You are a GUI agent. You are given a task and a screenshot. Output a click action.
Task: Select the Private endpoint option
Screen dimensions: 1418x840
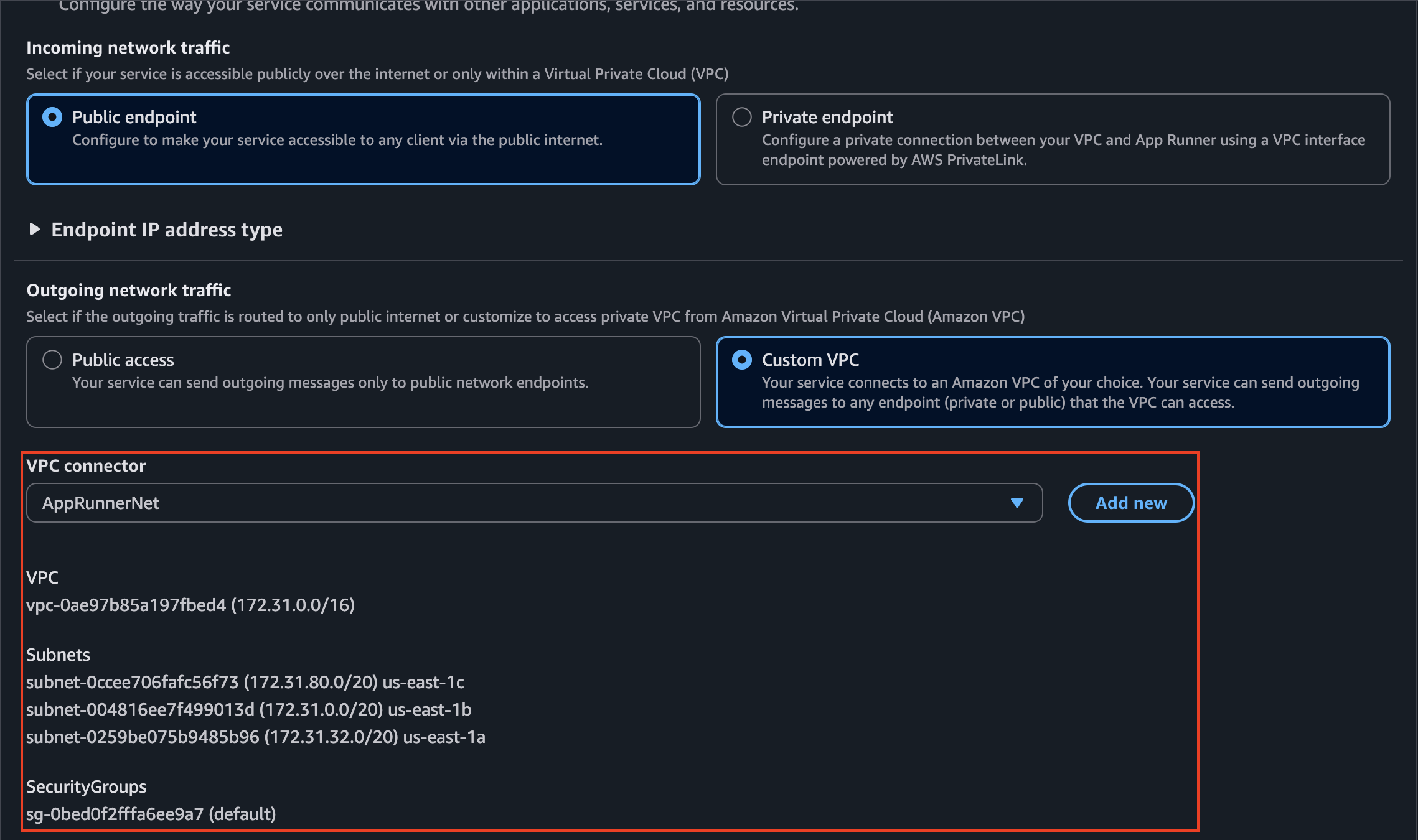click(x=742, y=116)
